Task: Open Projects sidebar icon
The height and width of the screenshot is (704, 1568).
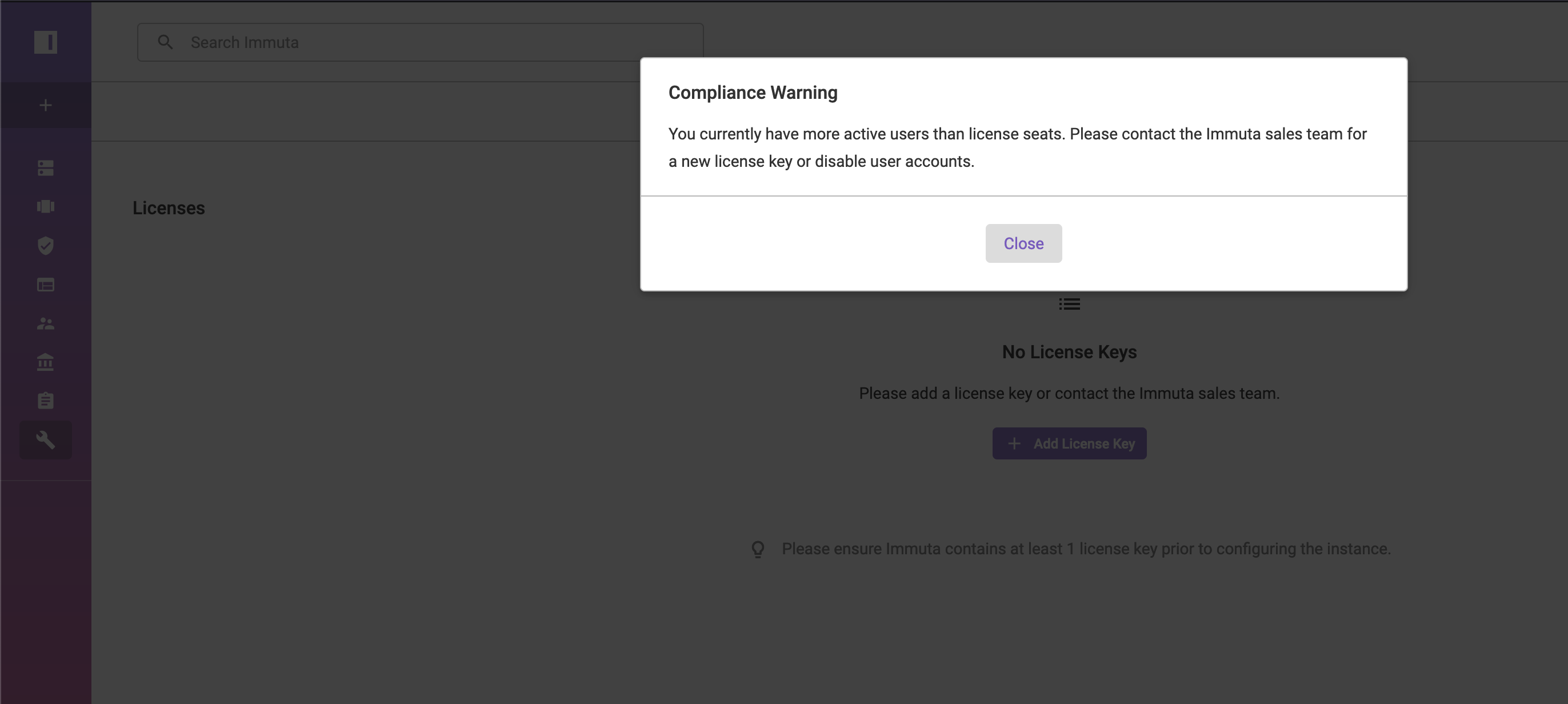Action: click(x=46, y=207)
